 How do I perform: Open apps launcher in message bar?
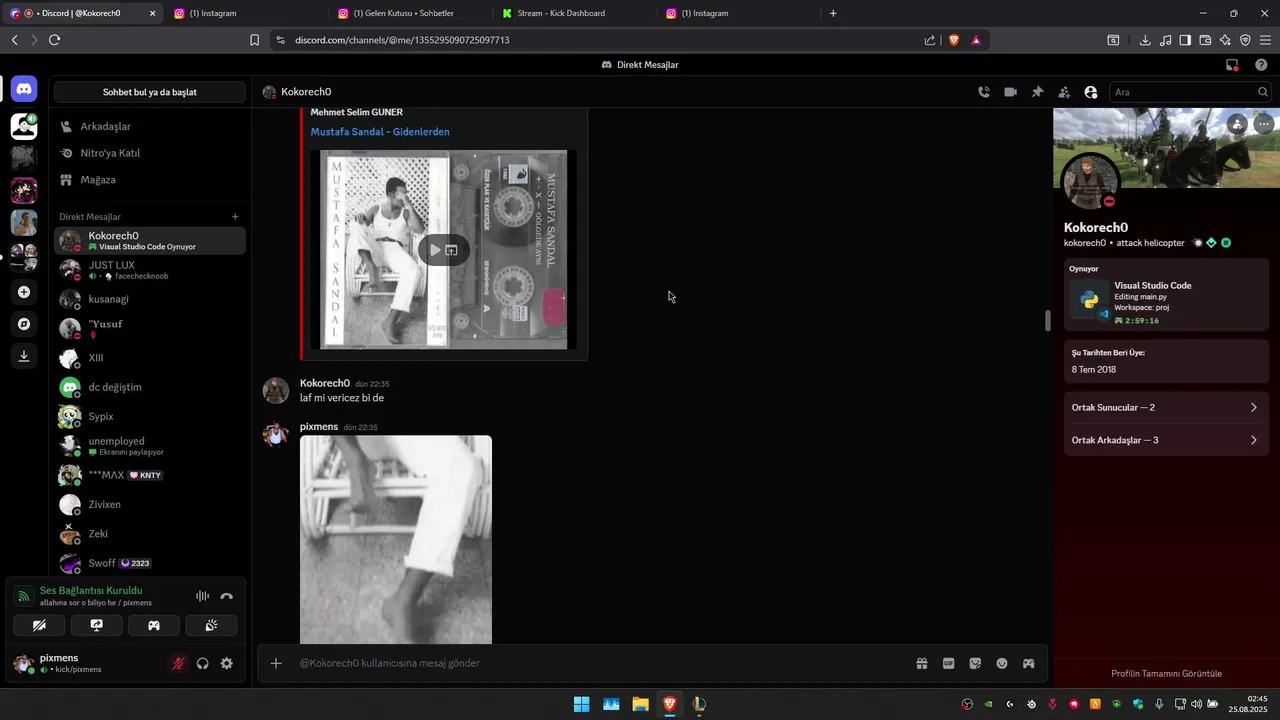coord(1028,663)
